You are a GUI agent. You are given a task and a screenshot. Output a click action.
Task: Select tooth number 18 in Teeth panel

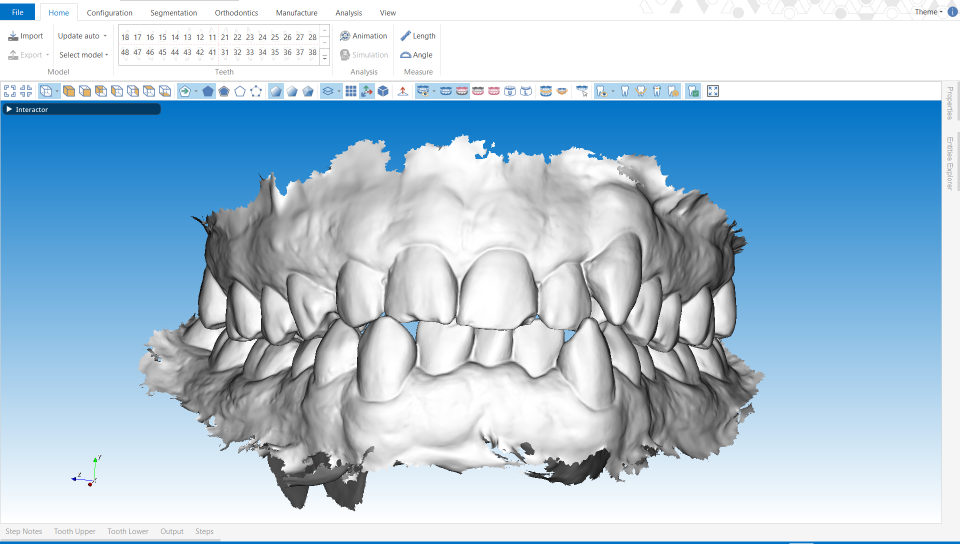coord(125,37)
